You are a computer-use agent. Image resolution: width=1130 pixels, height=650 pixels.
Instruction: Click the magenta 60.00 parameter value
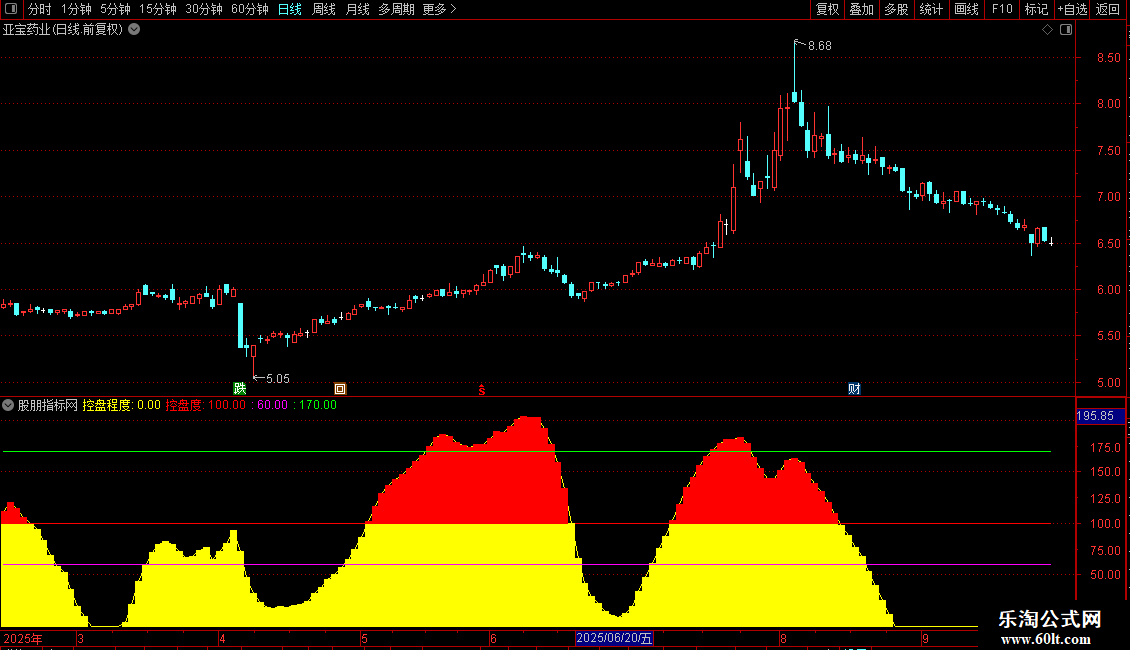point(272,405)
